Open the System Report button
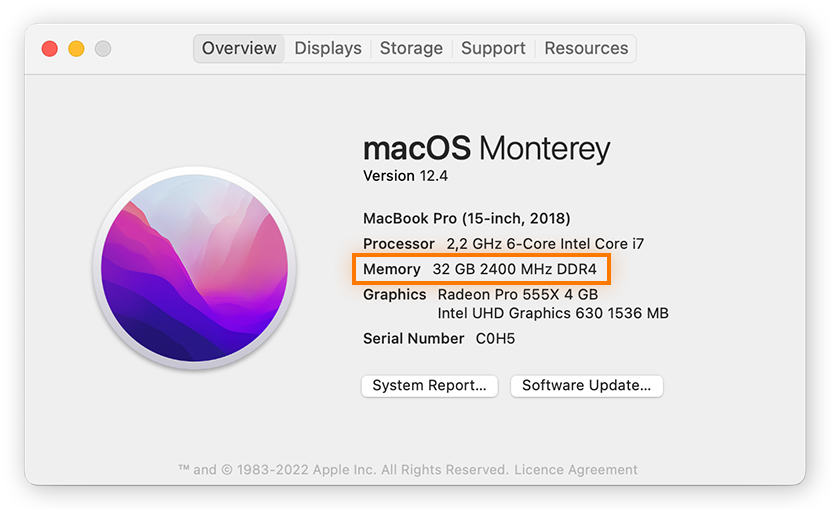The height and width of the screenshot is (509, 835). (x=429, y=385)
